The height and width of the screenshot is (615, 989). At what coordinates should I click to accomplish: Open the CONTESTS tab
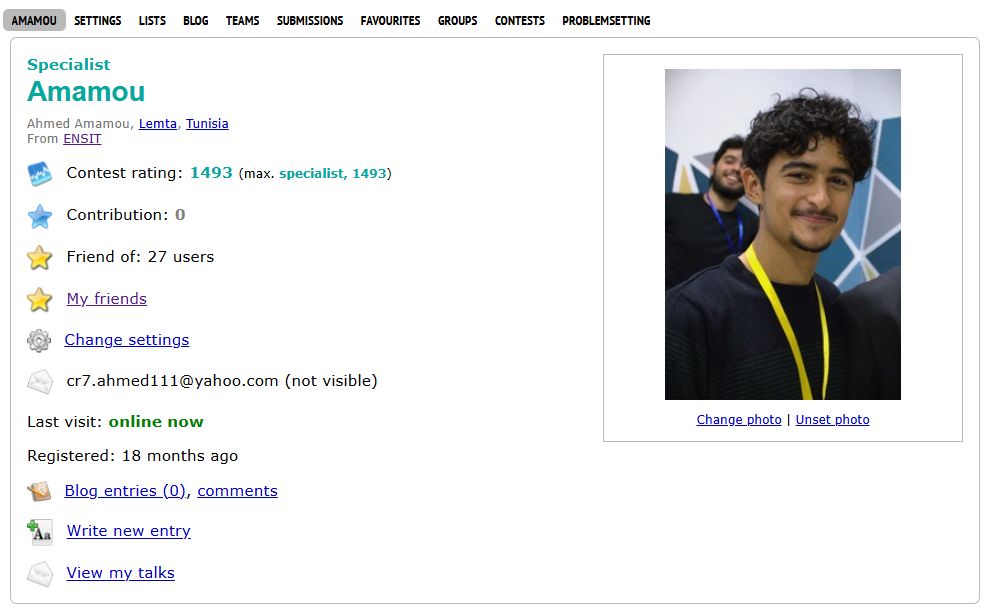click(x=520, y=21)
